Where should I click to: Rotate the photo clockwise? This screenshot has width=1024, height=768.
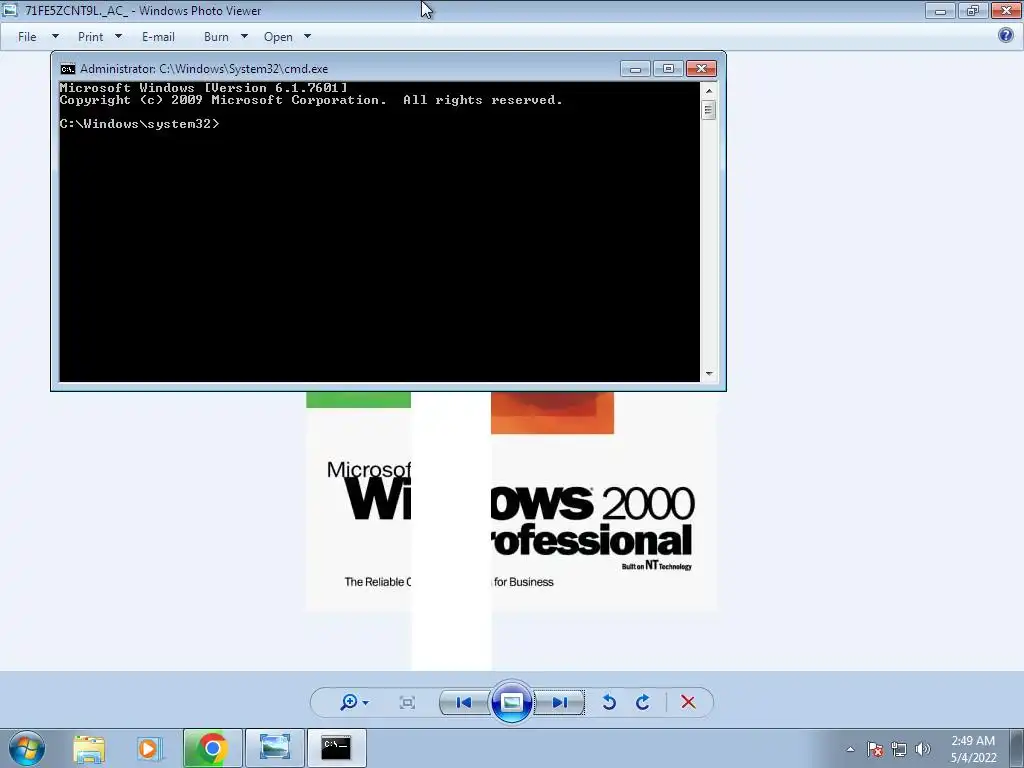(643, 702)
